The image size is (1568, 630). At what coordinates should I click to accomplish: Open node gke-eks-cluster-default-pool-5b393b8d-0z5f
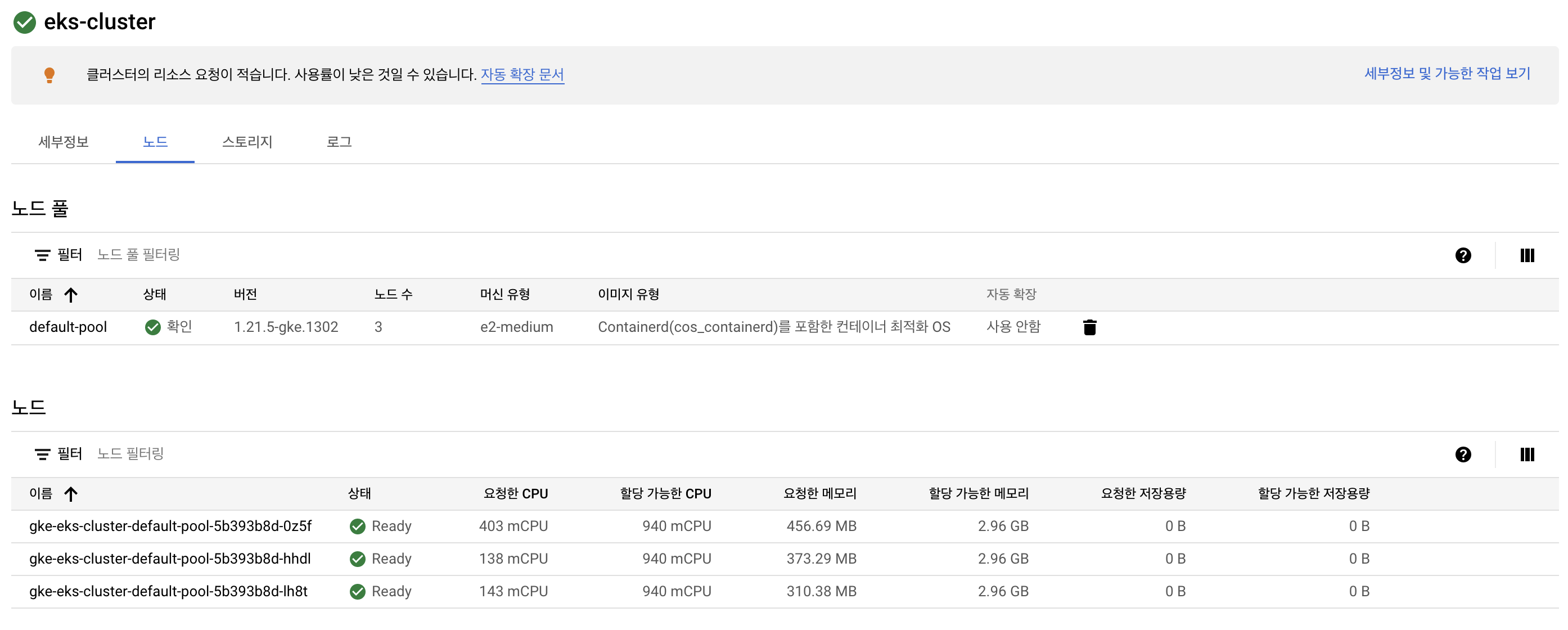(x=170, y=526)
